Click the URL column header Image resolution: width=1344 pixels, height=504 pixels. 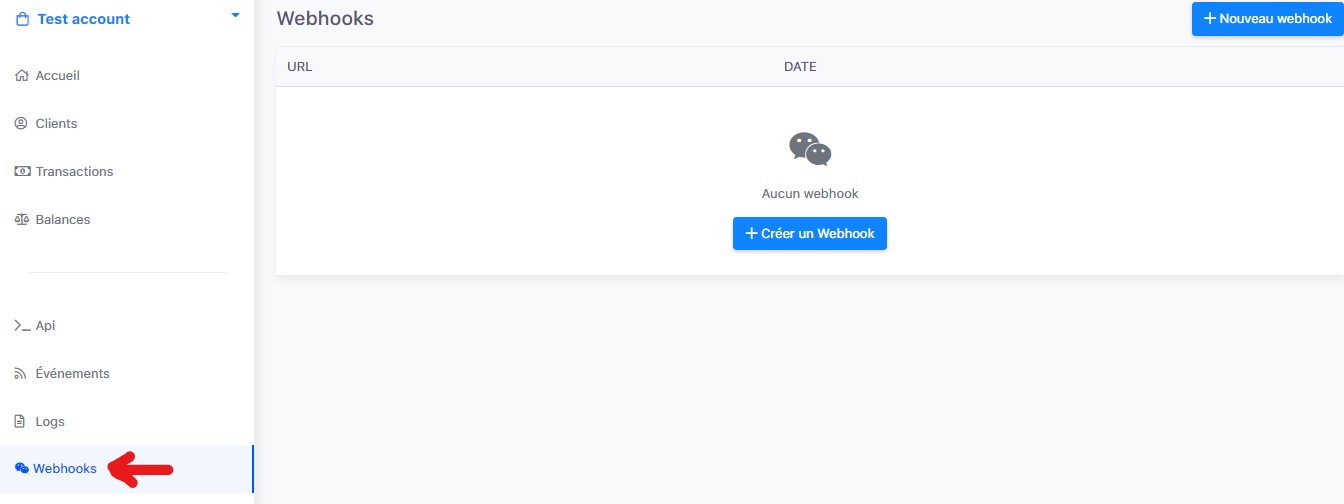tap(300, 67)
